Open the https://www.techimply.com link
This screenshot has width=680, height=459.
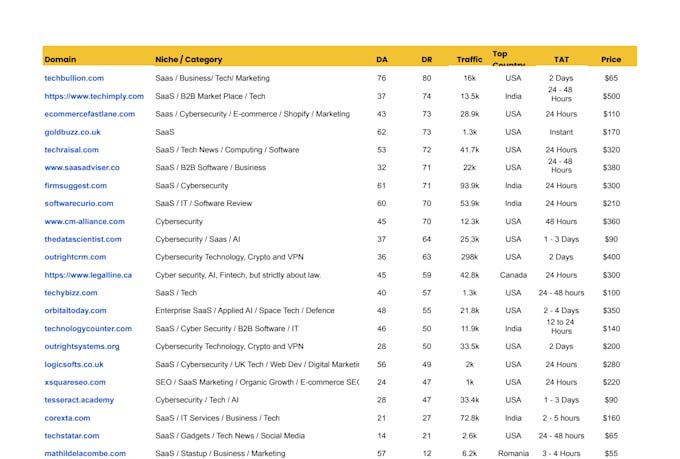pyautogui.click(x=94, y=96)
